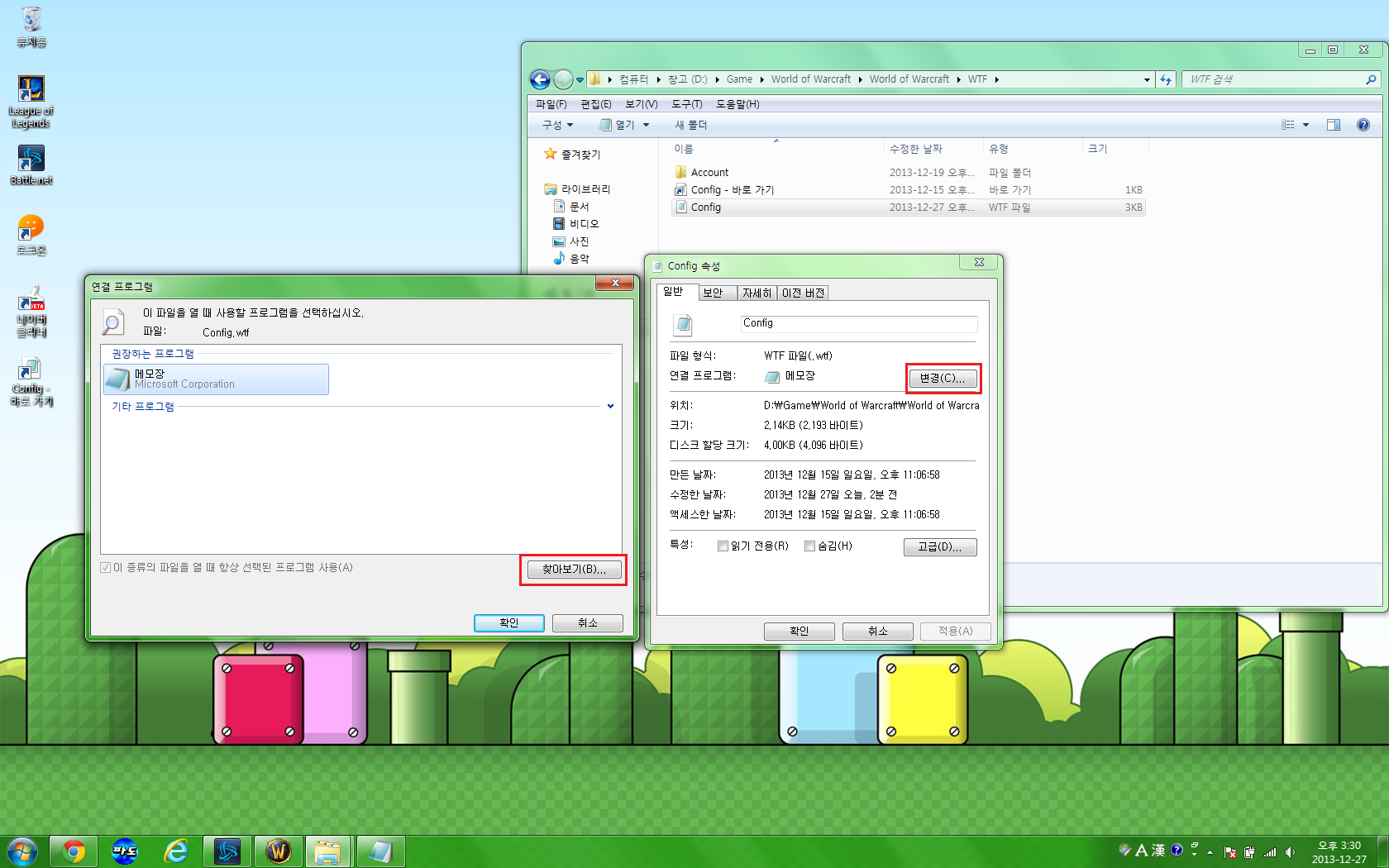Expand the breadcrumb arrow after Game
1389x868 pixels.
tap(761, 79)
